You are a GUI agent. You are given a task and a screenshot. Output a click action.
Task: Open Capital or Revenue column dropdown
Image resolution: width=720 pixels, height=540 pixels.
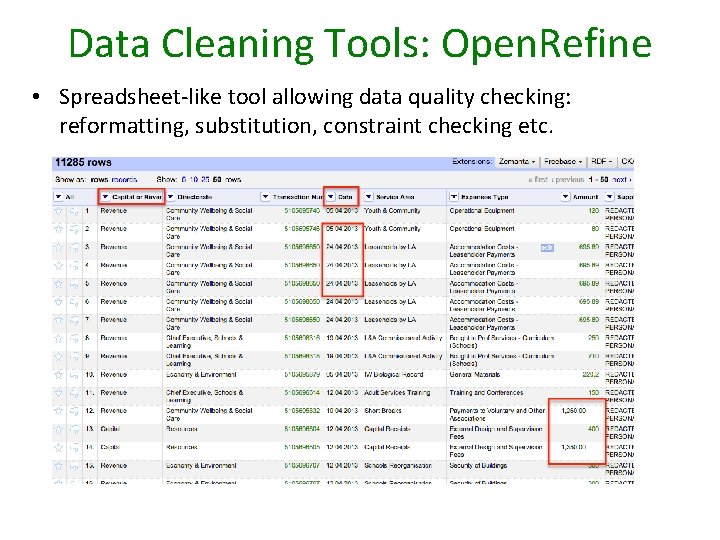[x=106, y=197]
